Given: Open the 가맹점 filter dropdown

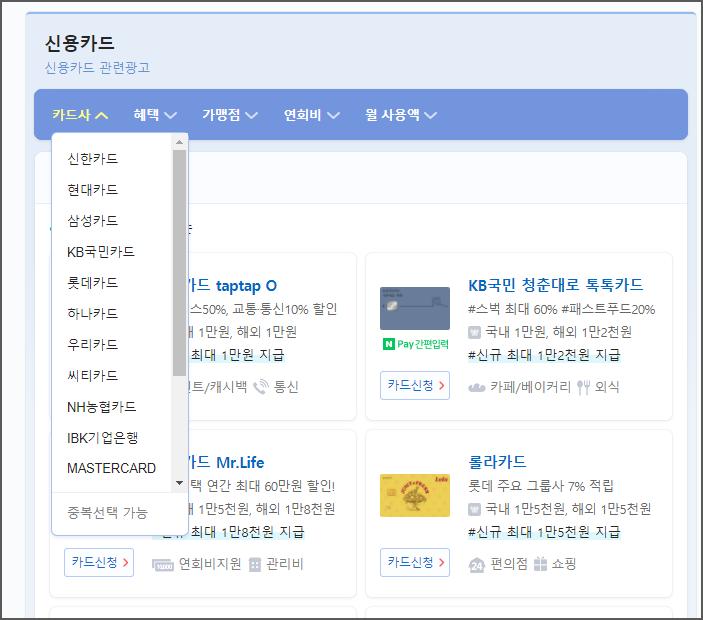Looking at the screenshot, I should coord(230,115).
